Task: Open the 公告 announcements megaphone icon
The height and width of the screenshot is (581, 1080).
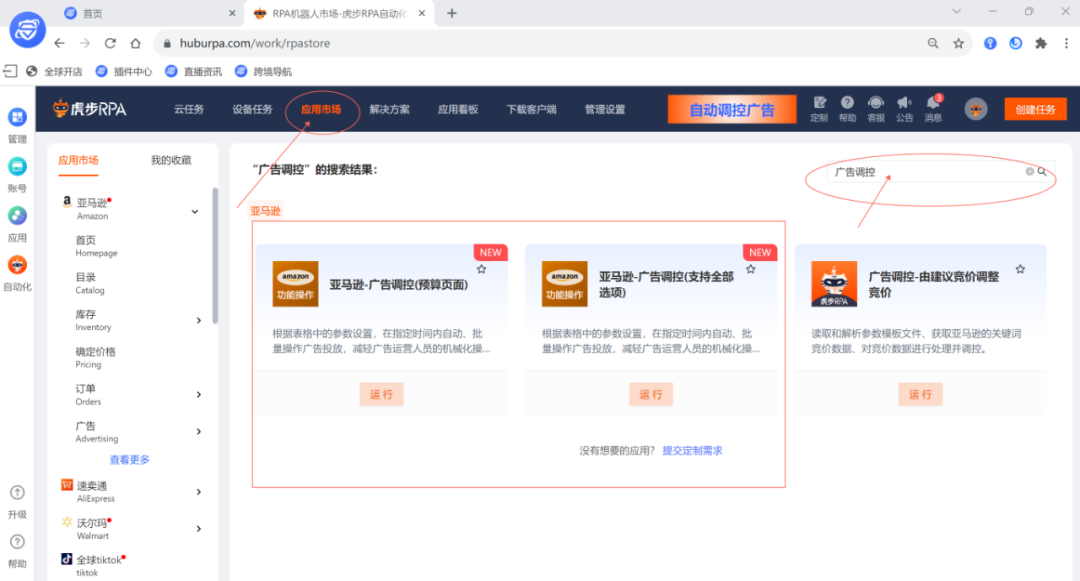Action: (x=904, y=109)
